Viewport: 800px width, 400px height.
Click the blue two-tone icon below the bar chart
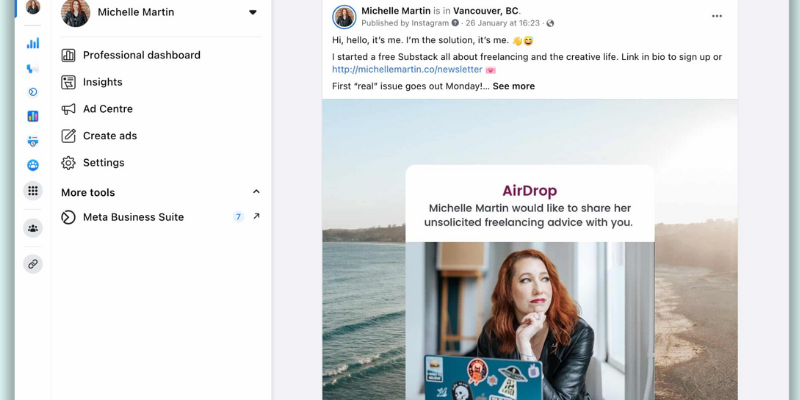(x=33, y=68)
